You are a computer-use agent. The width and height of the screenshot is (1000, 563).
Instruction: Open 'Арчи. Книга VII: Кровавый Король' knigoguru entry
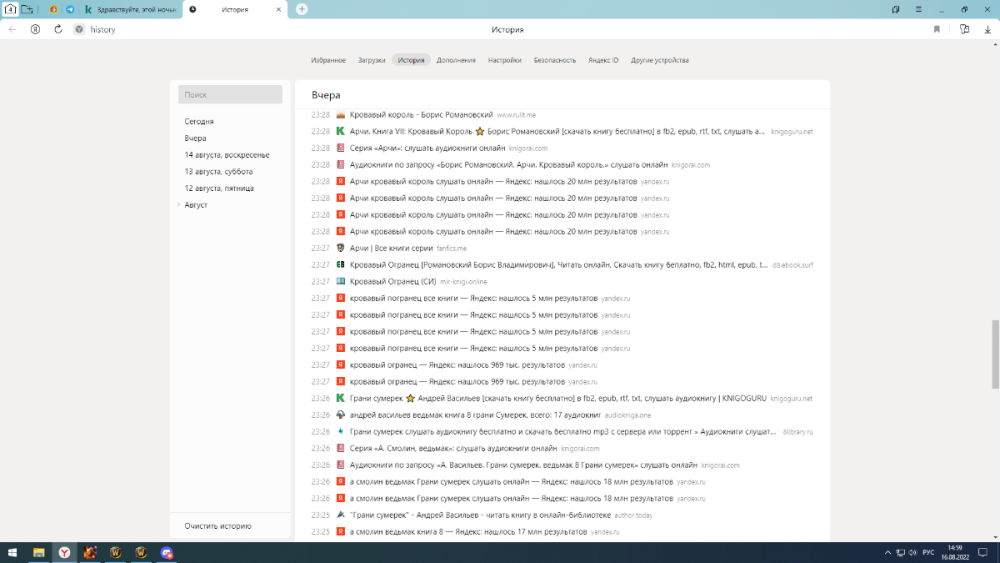[557, 131]
